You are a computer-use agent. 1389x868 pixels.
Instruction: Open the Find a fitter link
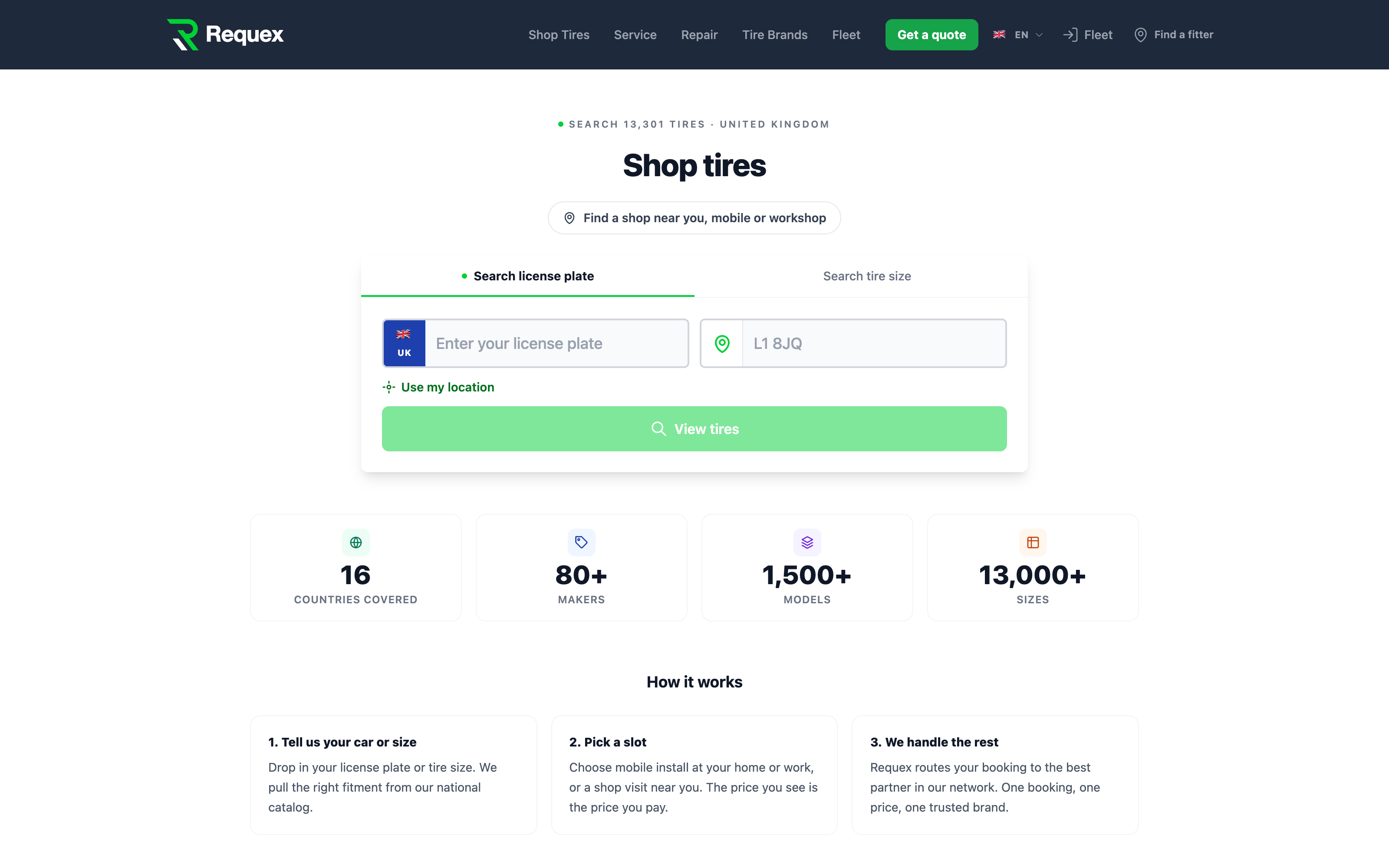(x=1174, y=34)
